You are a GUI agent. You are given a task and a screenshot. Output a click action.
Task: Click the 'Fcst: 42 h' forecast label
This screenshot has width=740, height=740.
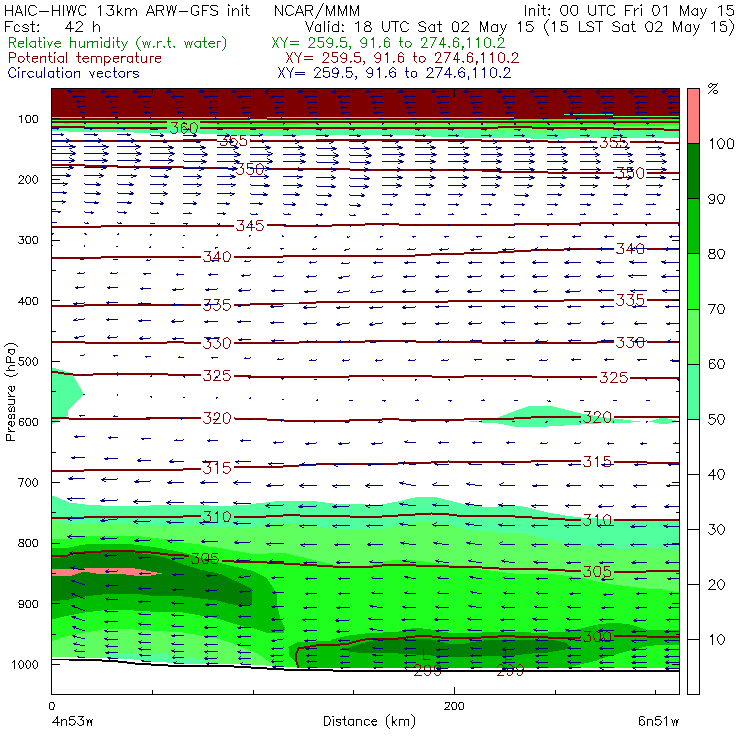coord(52,26)
